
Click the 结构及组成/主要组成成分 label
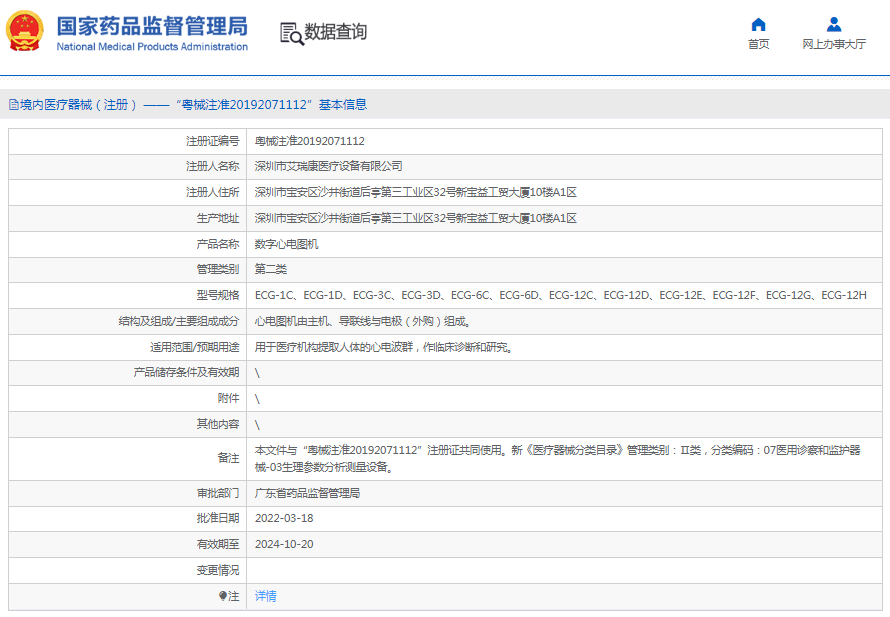click(x=179, y=321)
